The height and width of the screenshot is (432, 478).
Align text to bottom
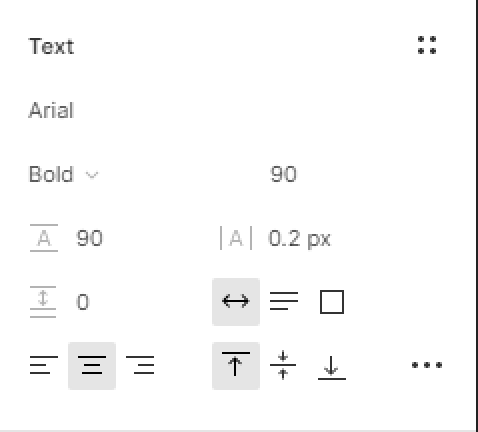[332, 367]
